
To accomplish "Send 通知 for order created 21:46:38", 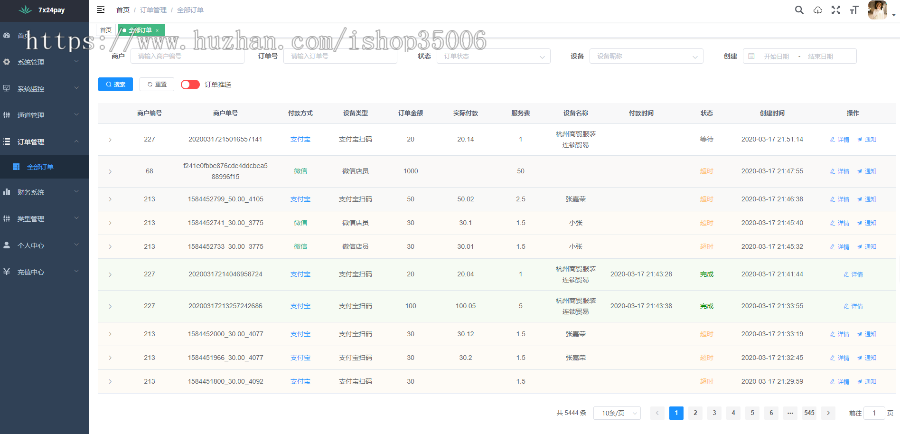I will (x=867, y=199).
